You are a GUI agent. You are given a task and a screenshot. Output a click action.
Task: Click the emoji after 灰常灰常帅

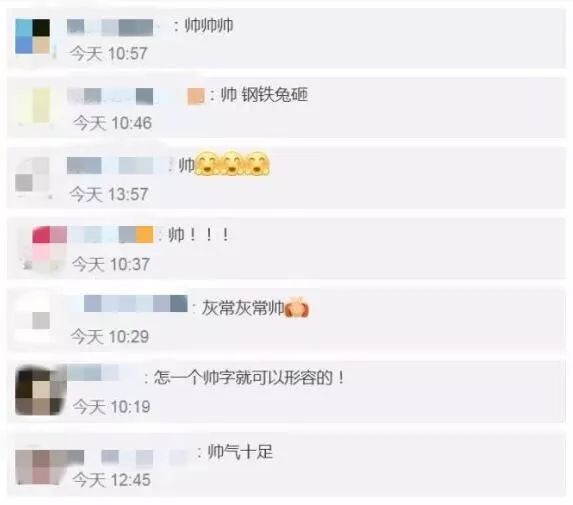tap(297, 308)
